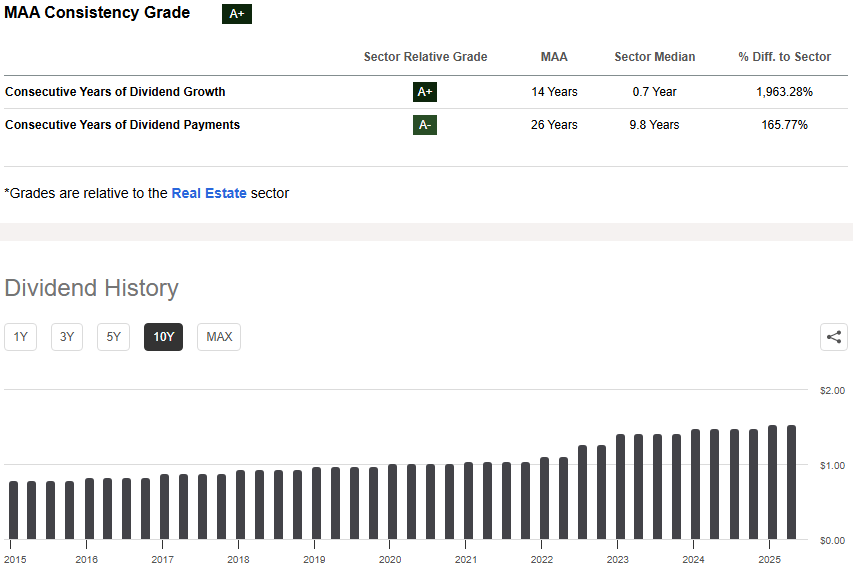Click the Dividend History heading
The image size is (853, 571).
pyautogui.click(x=91, y=288)
